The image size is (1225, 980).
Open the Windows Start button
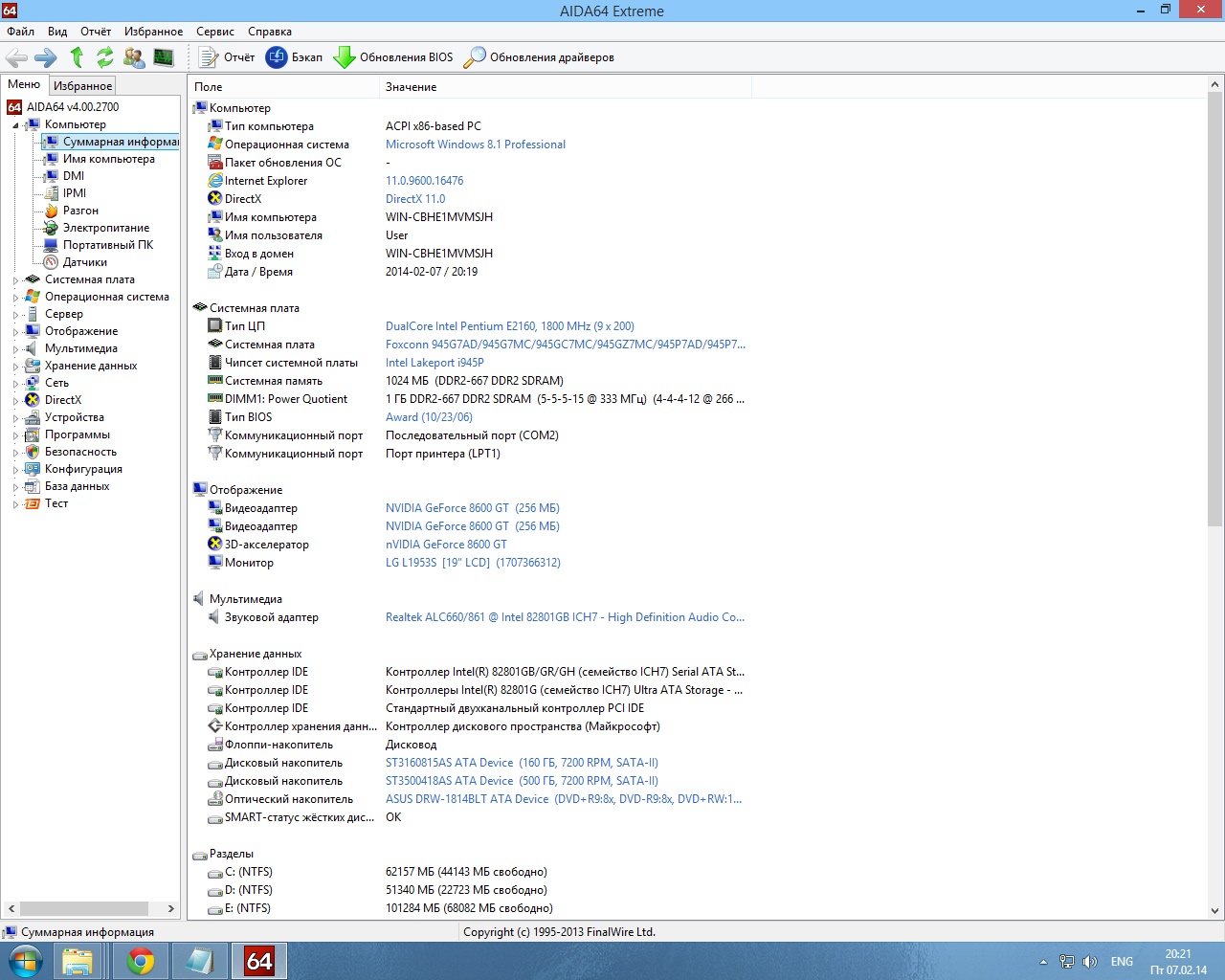(x=26, y=961)
